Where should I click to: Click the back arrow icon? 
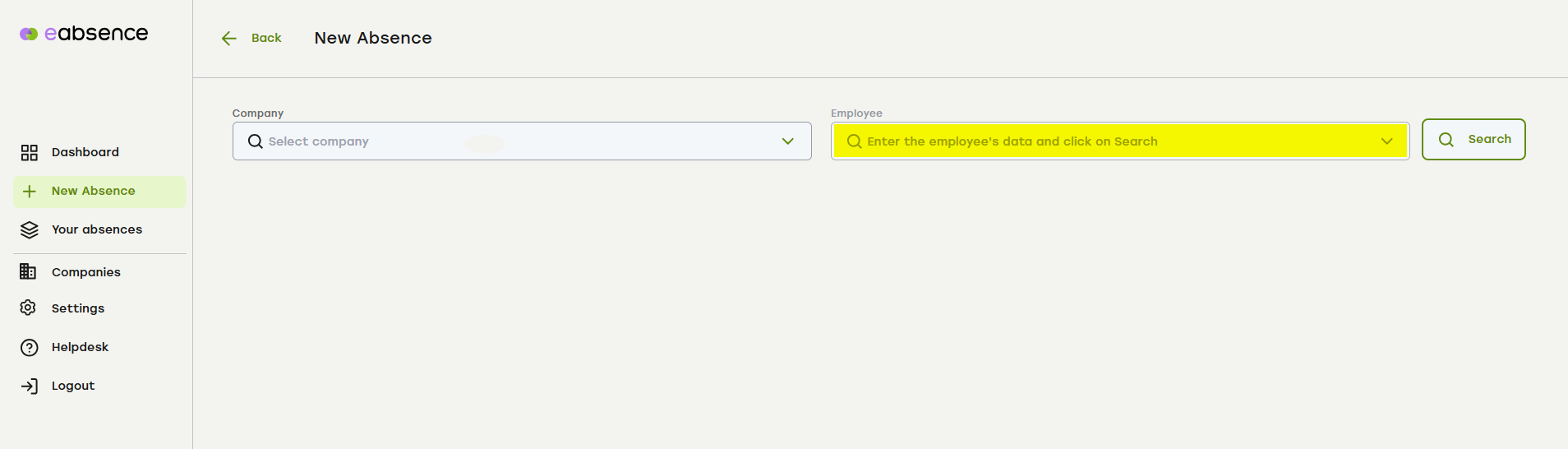click(229, 39)
